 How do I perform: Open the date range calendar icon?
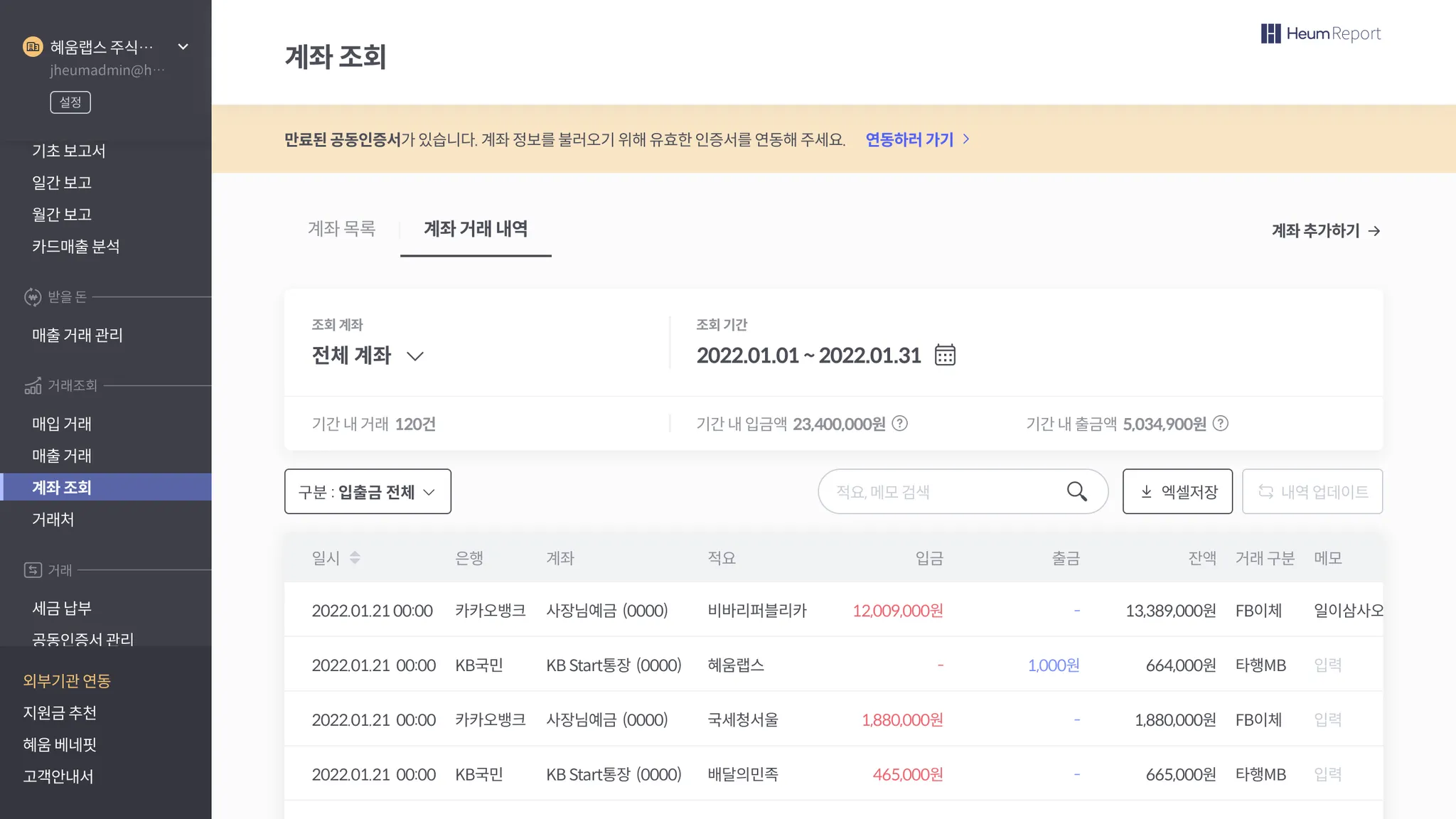pos(945,355)
